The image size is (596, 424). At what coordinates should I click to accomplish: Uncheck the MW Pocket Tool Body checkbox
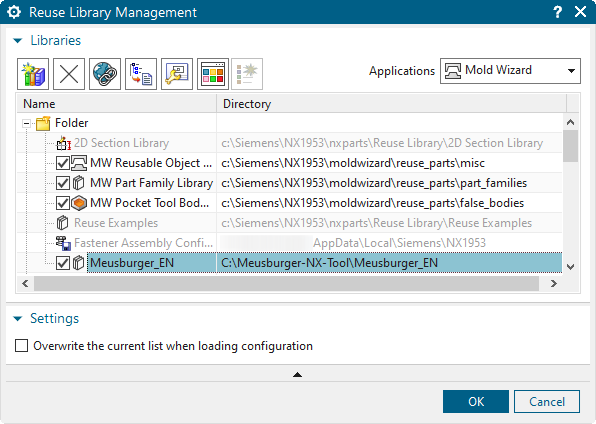point(63,203)
